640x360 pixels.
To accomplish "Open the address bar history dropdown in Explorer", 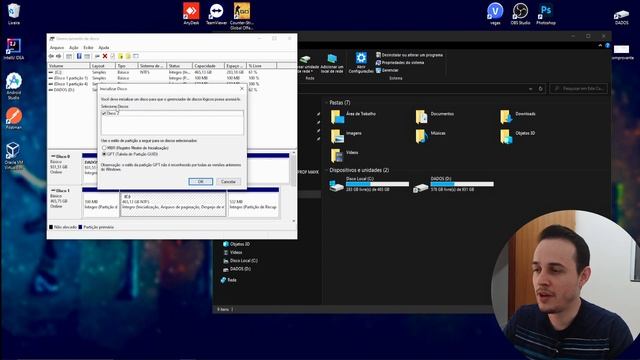I will click(x=530, y=89).
